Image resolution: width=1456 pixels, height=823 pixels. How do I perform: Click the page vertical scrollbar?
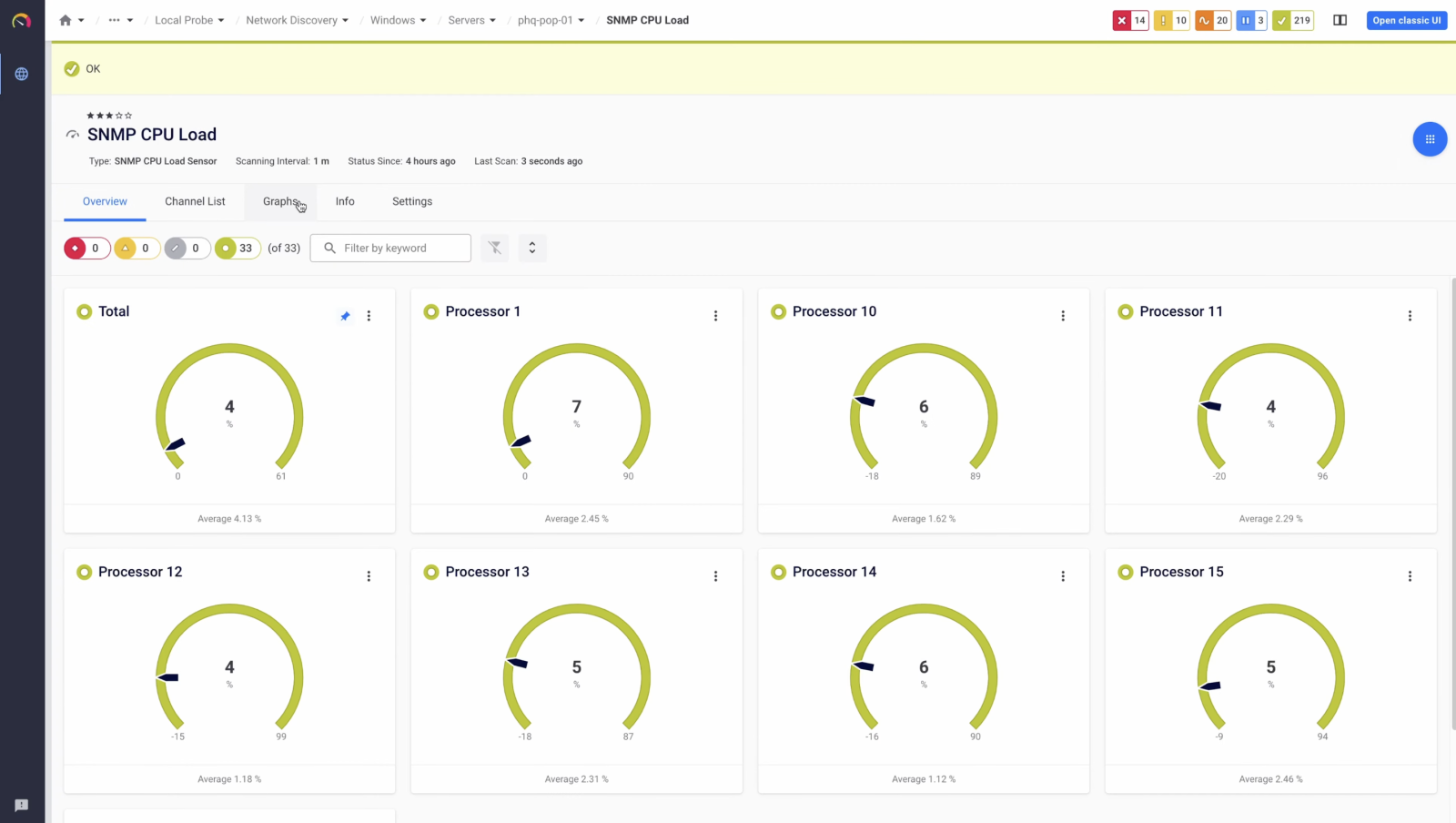coord(1452,503)
